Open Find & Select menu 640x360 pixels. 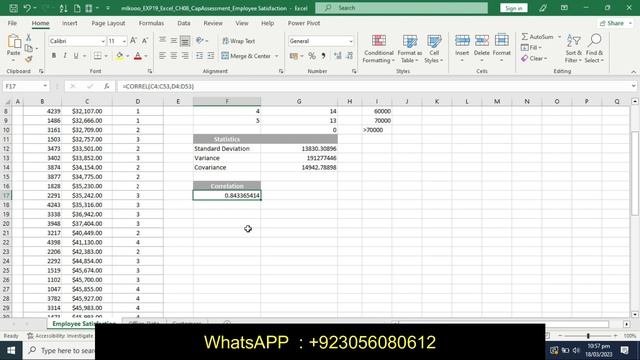click(x=594, y=49)
